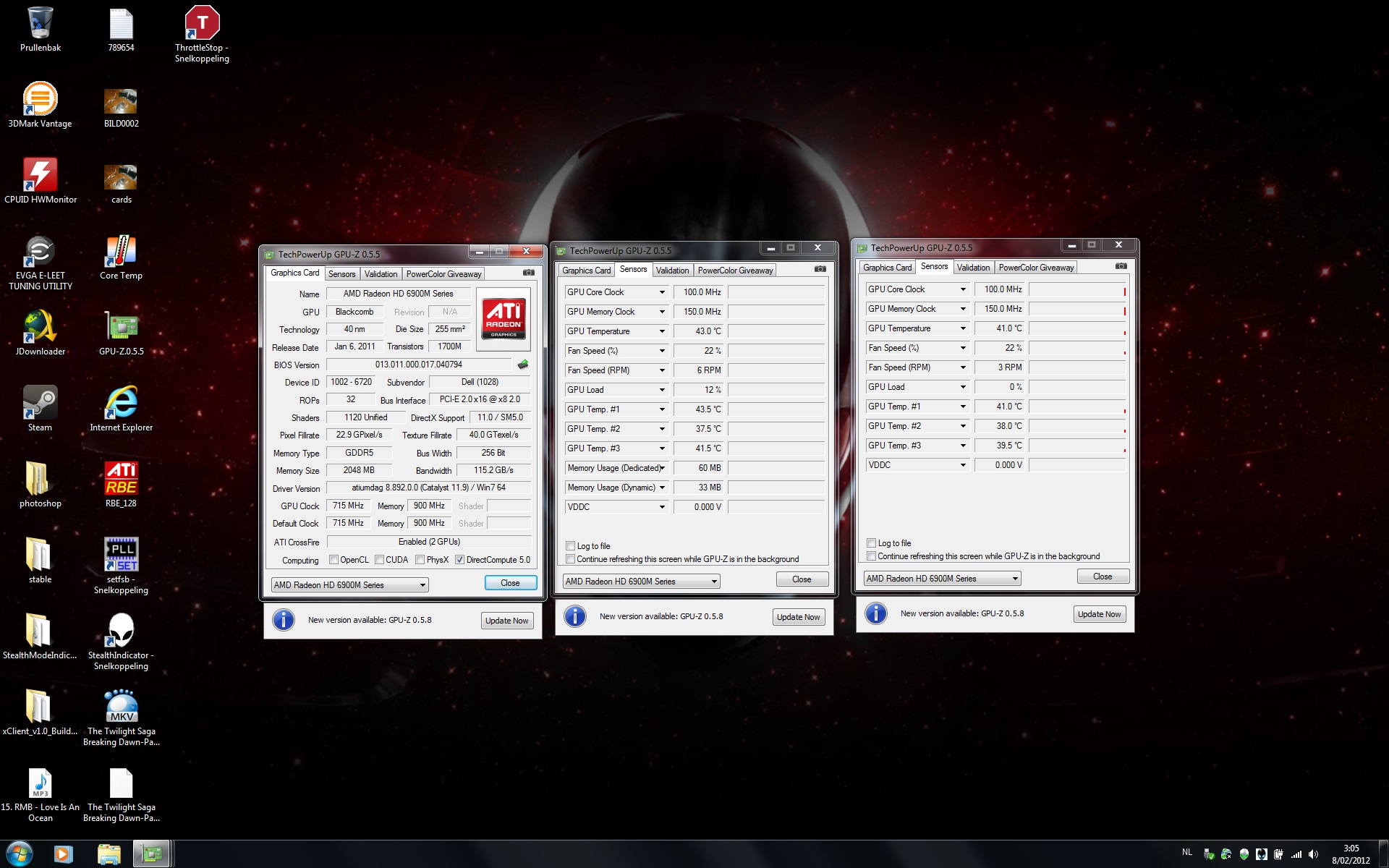The image size is (1389, 868).
Task: Open Validation tab in left GPU-Z window
Action: click(381, 274)
